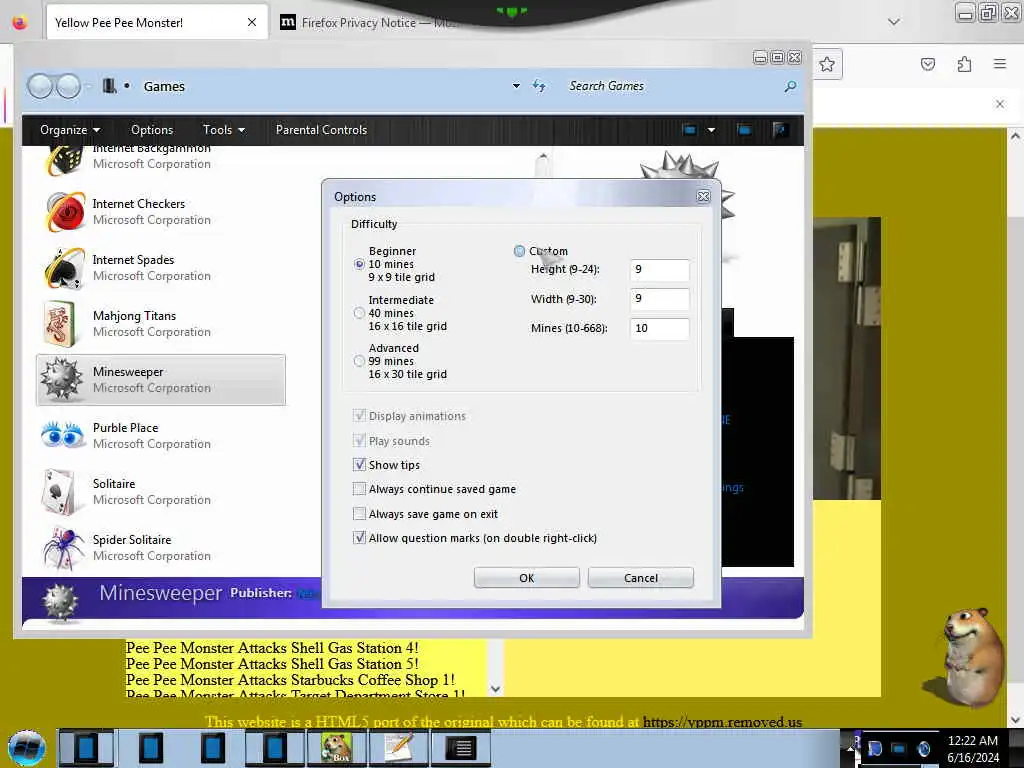Image resolution: width=1024 pixels, height=768 pixels.
Task: Toggle Show tips checkbox
Action: pyautogui.click(x=359, y=465)
